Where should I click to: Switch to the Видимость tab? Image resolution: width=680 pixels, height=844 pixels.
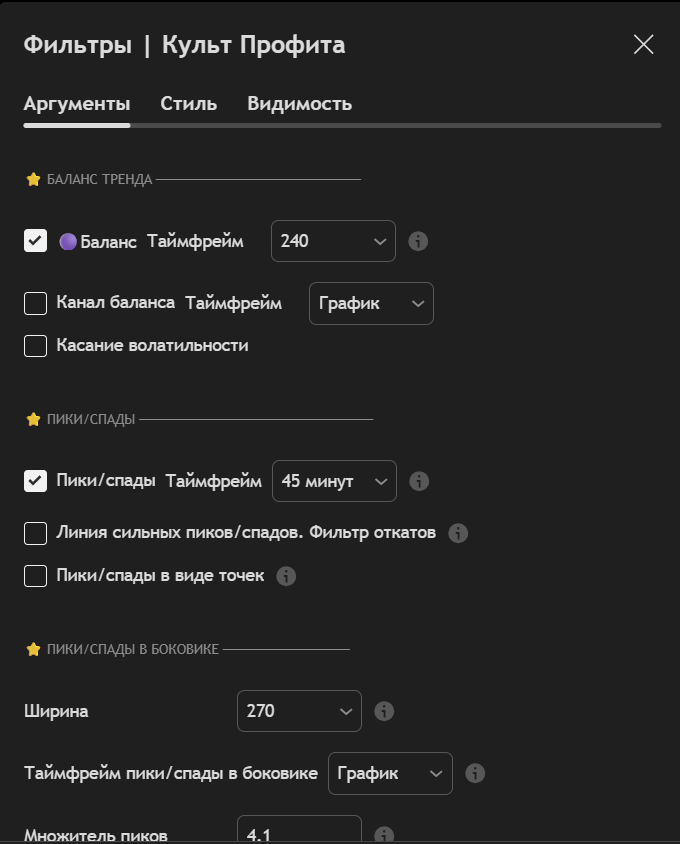(299, 103)
